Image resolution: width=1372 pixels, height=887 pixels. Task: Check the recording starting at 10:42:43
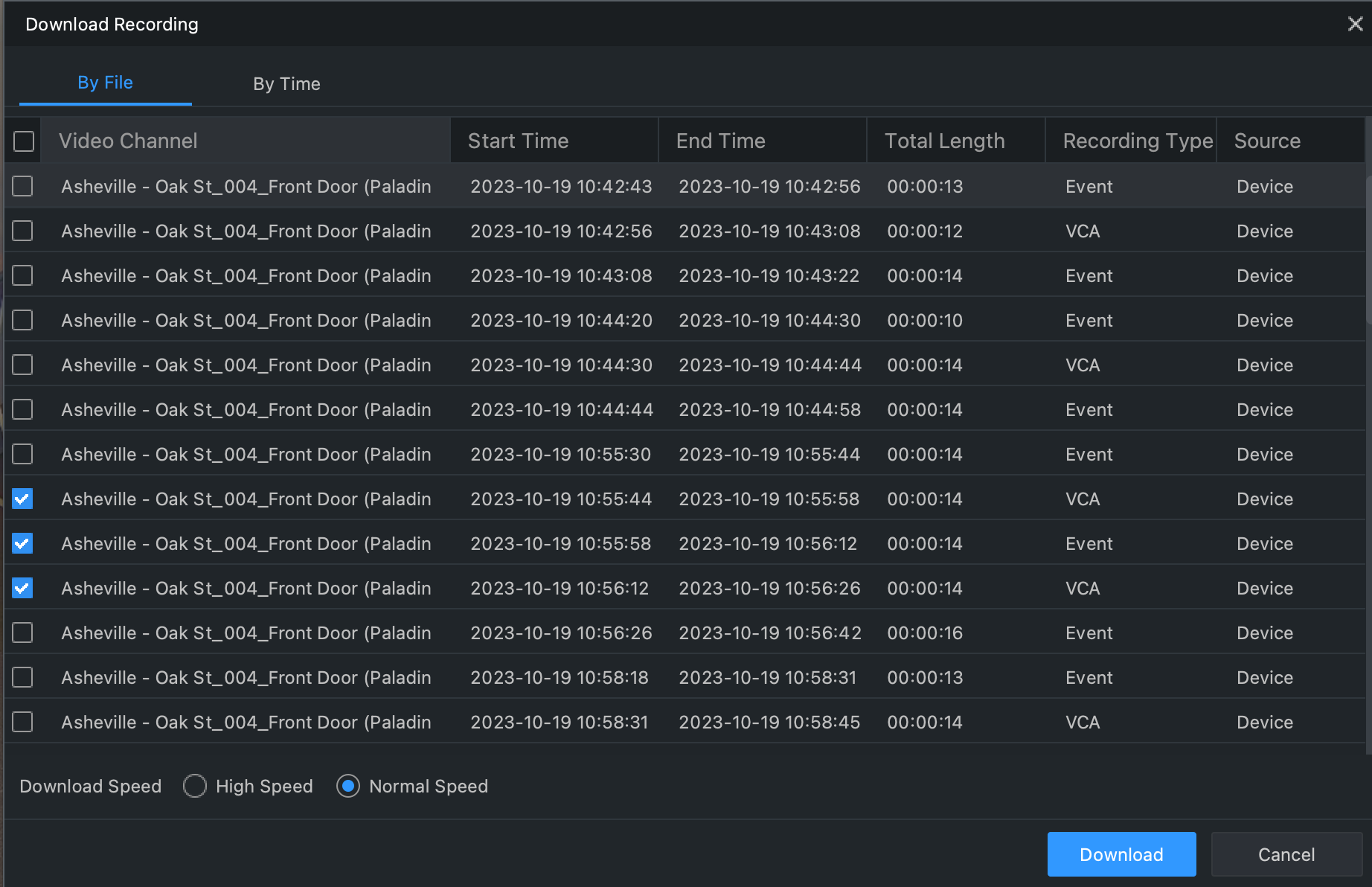pos(23,186)
